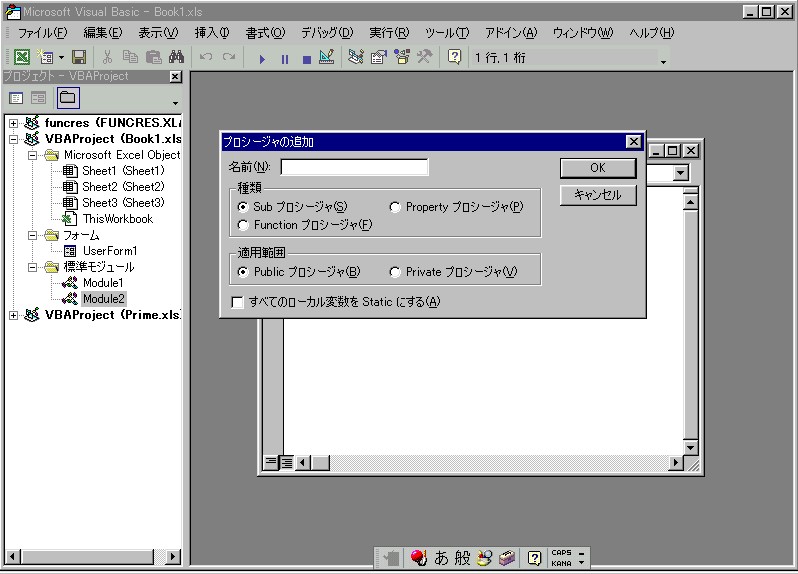This screenshot has width=798, height=574.
Task: Collapse the 標準モジュール folder node
Action: point(33,267)
